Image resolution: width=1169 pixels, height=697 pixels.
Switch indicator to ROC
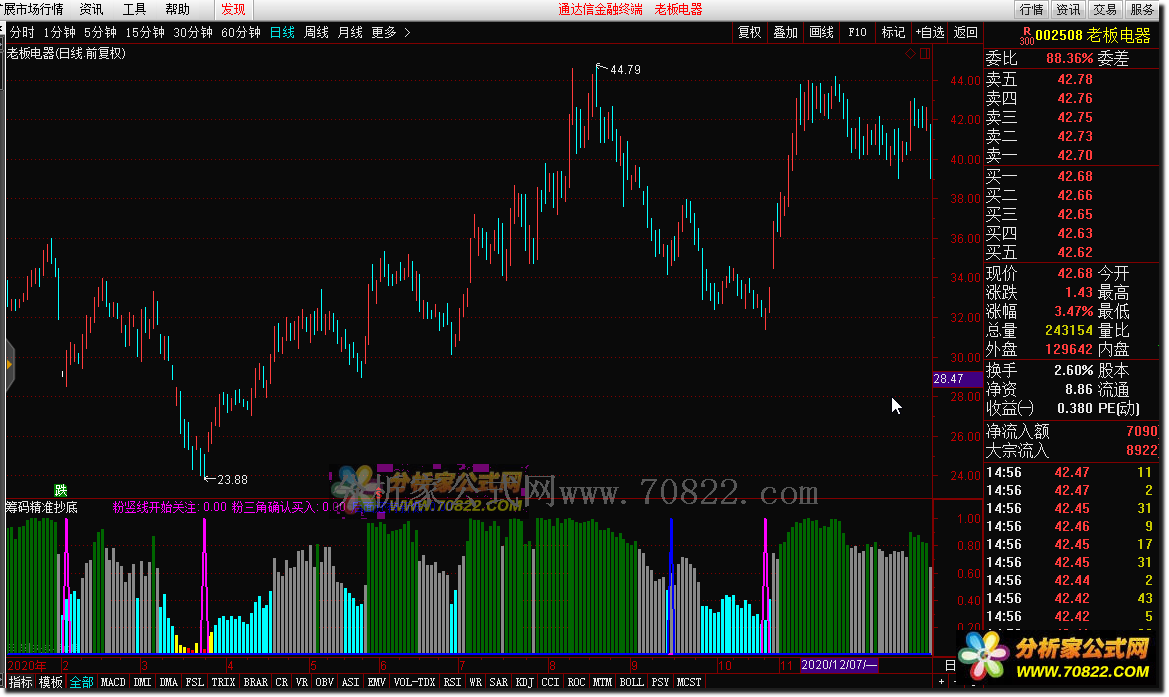tap(576, 682)
